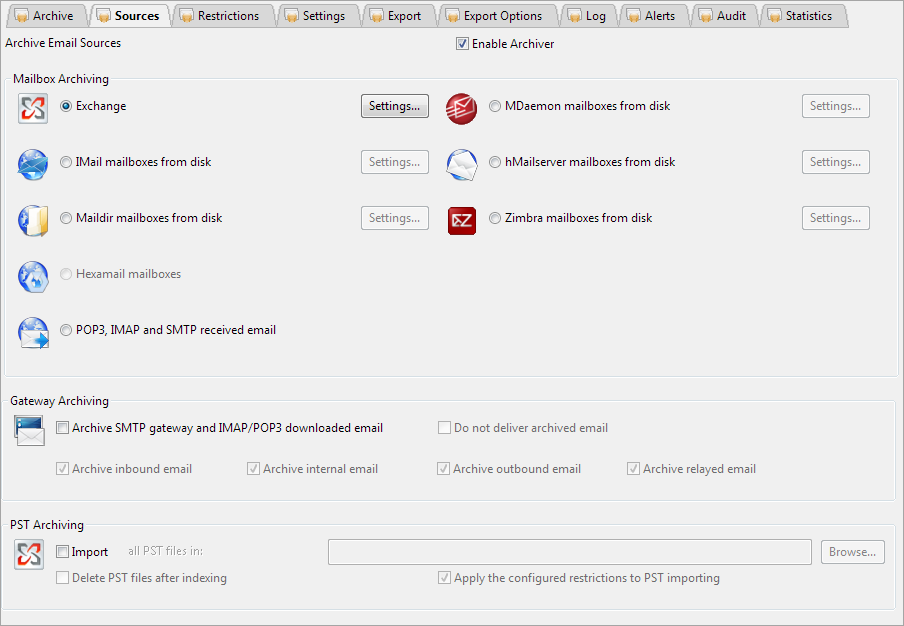Click the PST files path field
Viewport: 904px width, 626px height.
(x=569, y=552)
